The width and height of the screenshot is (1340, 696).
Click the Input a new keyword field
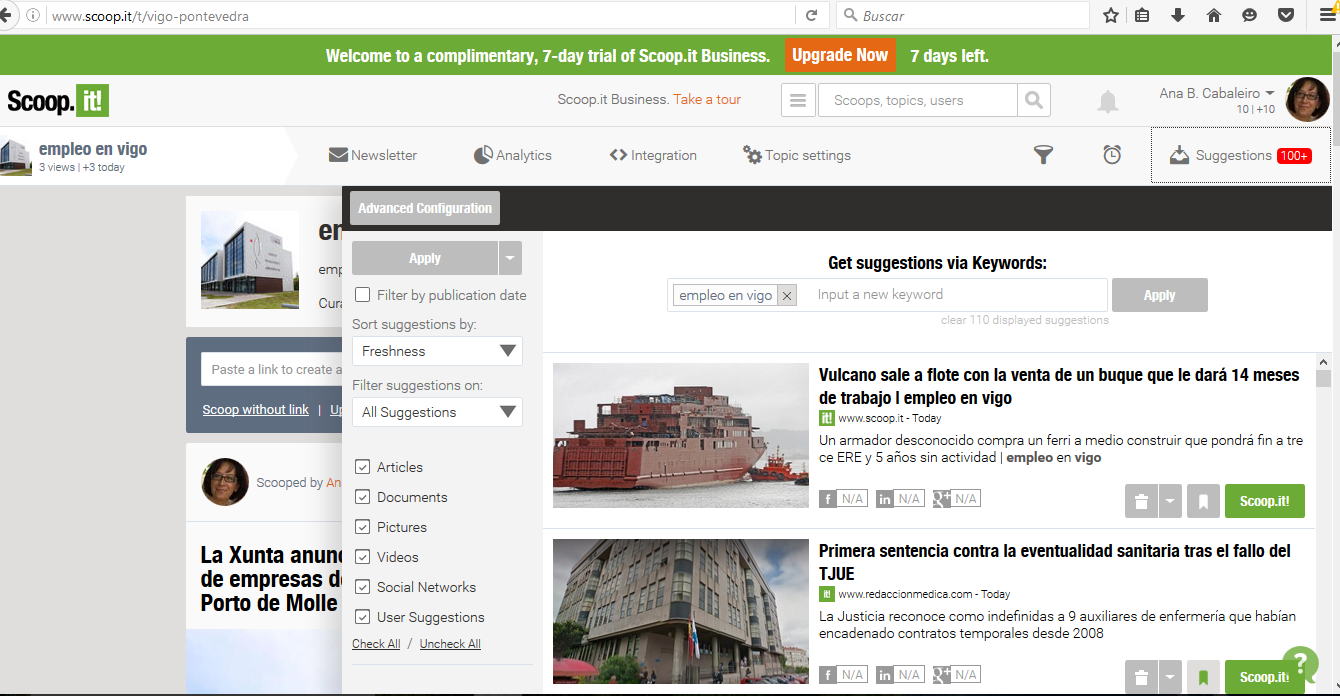[x=955, y=295]
